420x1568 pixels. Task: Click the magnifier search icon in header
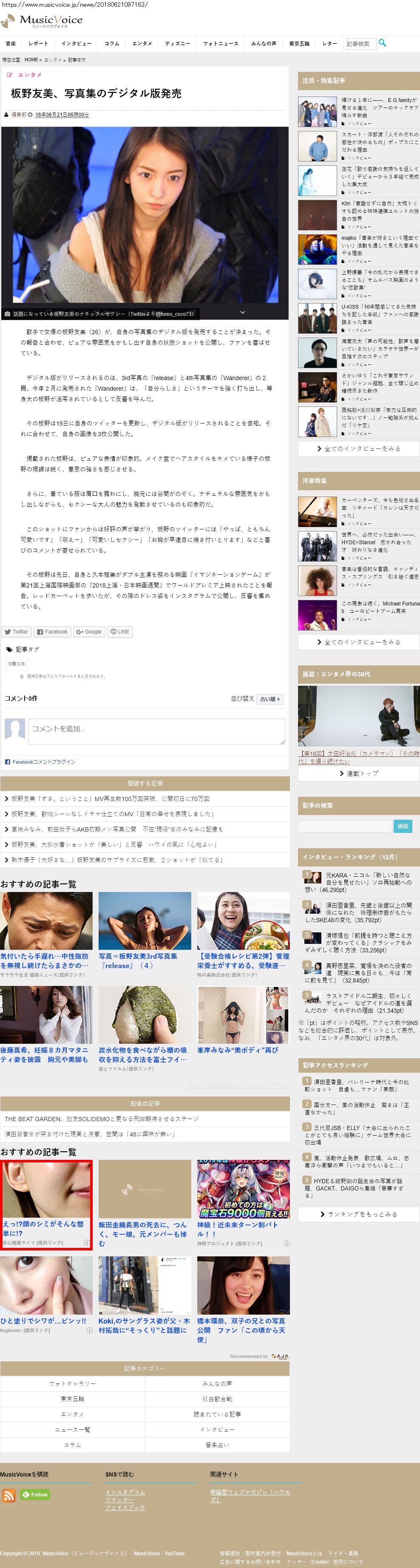pyautogui.click(x=382, y=43)
